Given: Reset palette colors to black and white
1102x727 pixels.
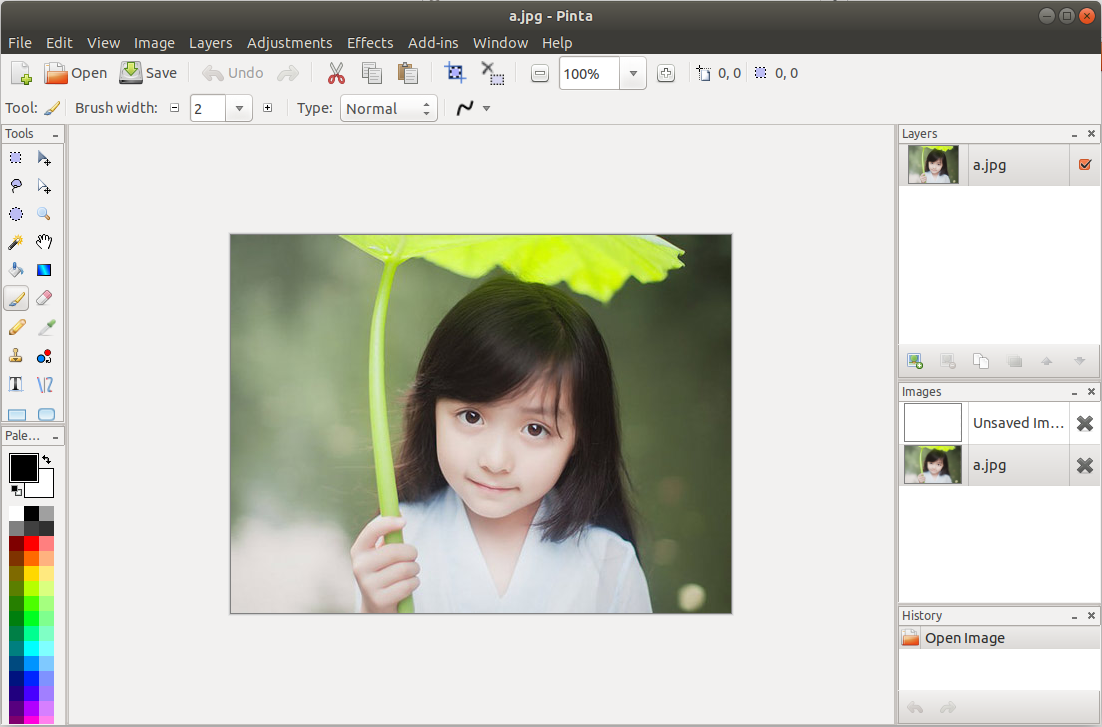Looking at the screenshot, I should pos(15,490).
